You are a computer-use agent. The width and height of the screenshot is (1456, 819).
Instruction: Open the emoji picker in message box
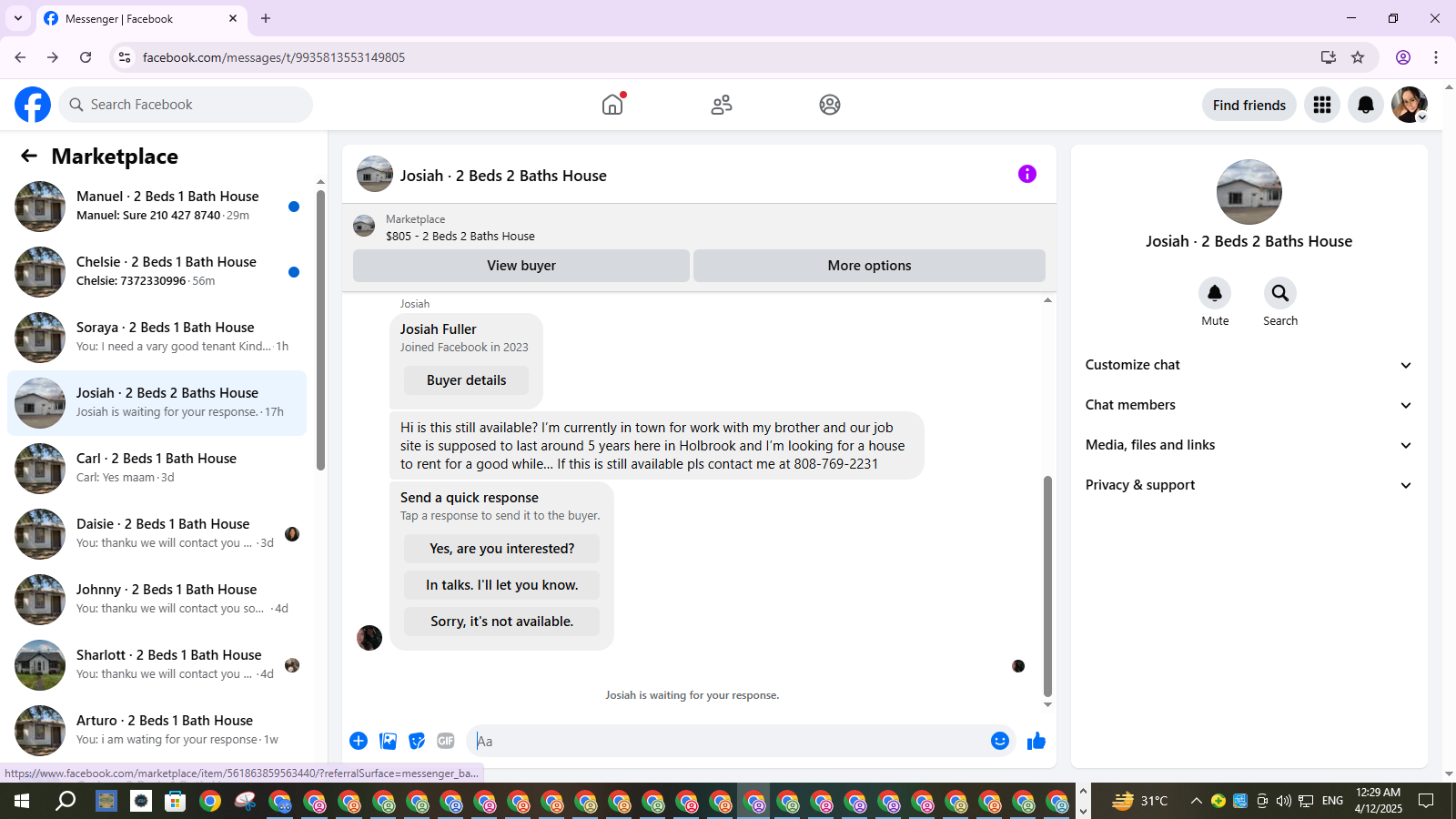1000,741
